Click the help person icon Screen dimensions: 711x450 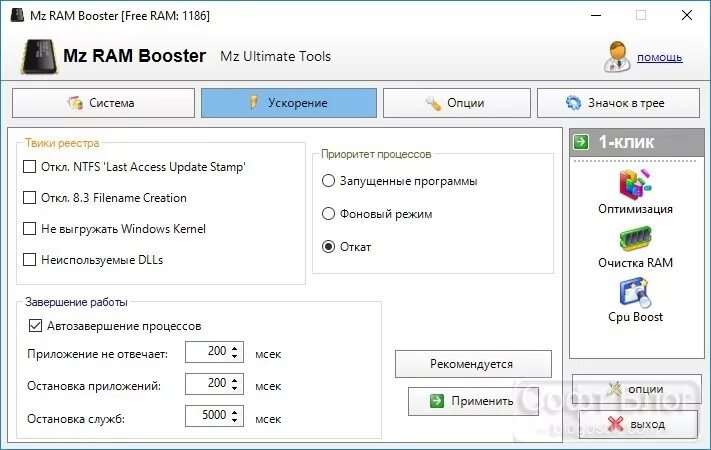coord(617,57)
